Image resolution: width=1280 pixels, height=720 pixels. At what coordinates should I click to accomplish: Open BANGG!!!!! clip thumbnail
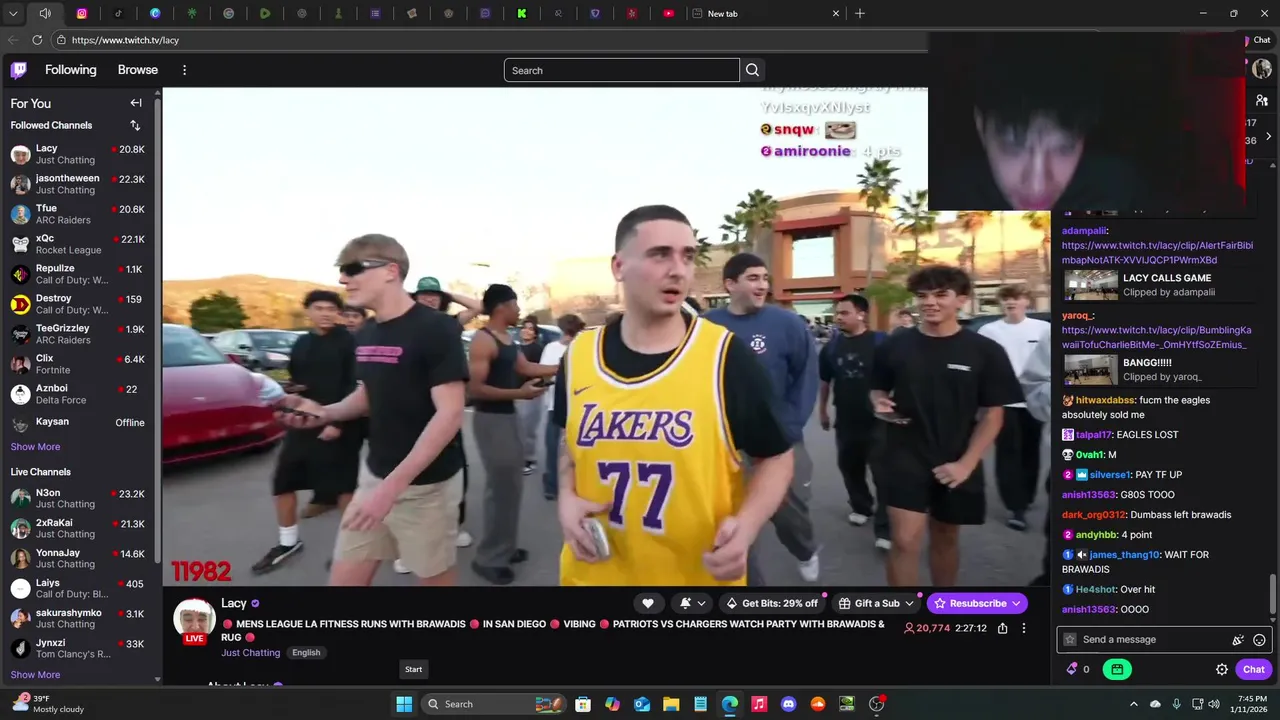point(1091,370)
